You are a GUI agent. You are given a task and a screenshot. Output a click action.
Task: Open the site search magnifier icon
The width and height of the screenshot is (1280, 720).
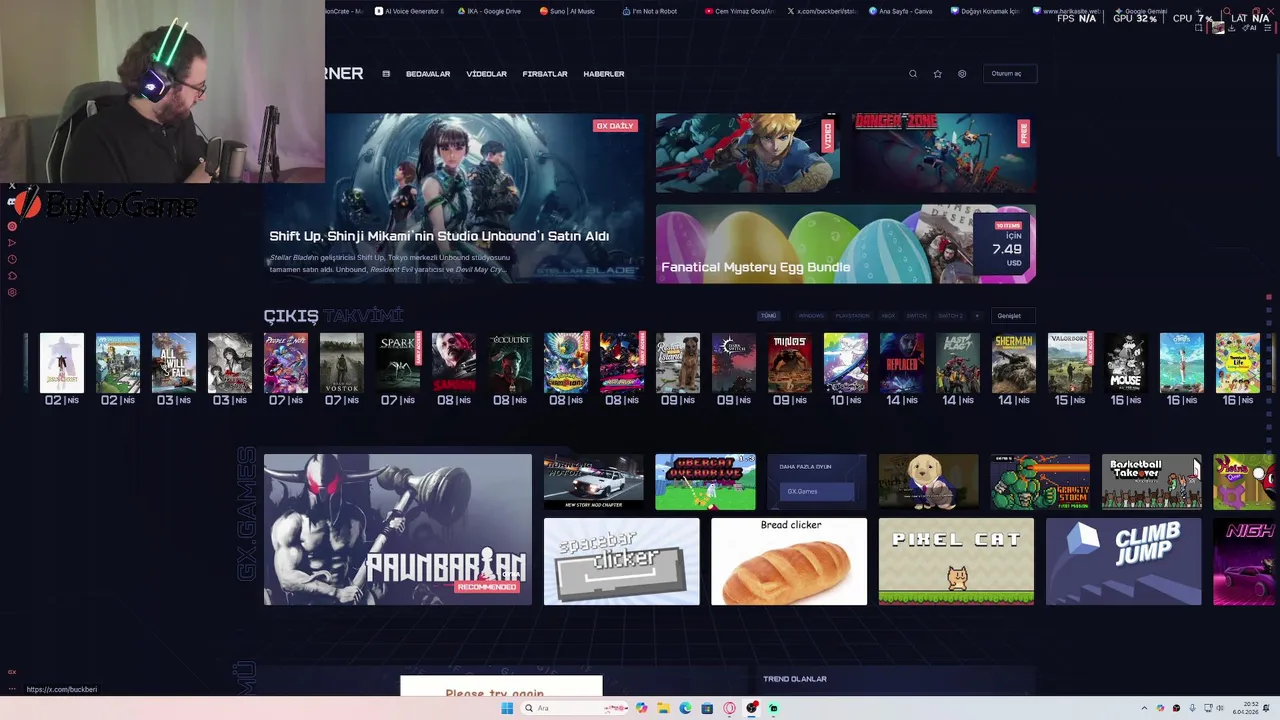pyautogui.click(x=912, y=74)
